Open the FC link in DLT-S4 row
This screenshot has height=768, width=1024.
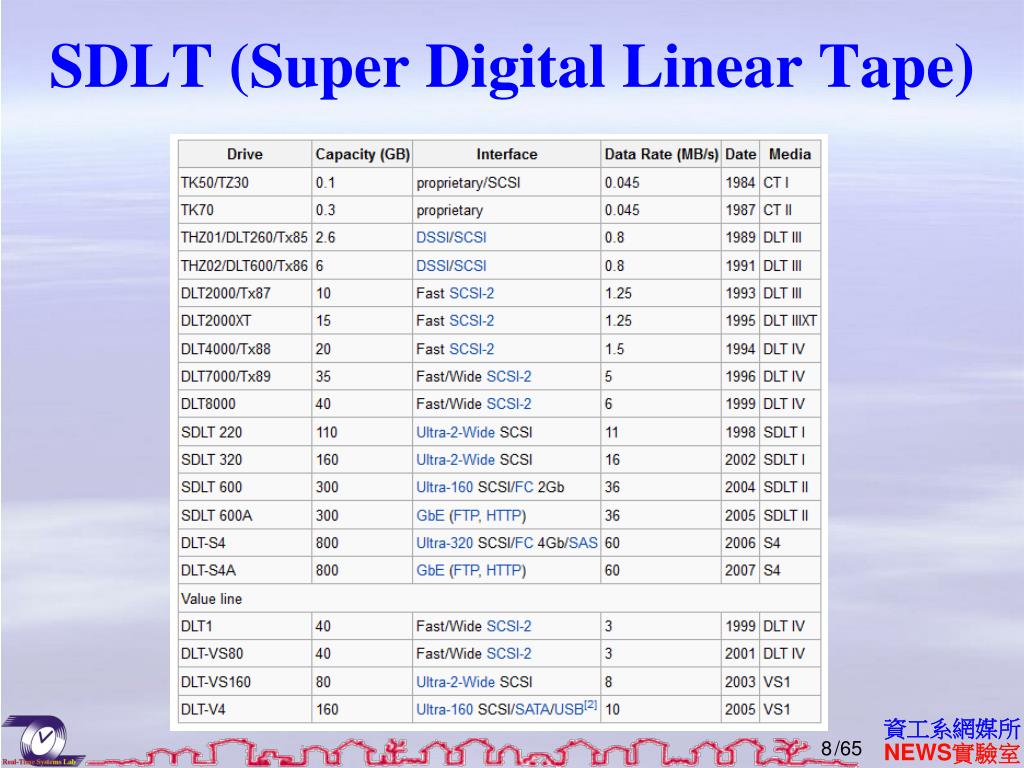click(524, 543)
